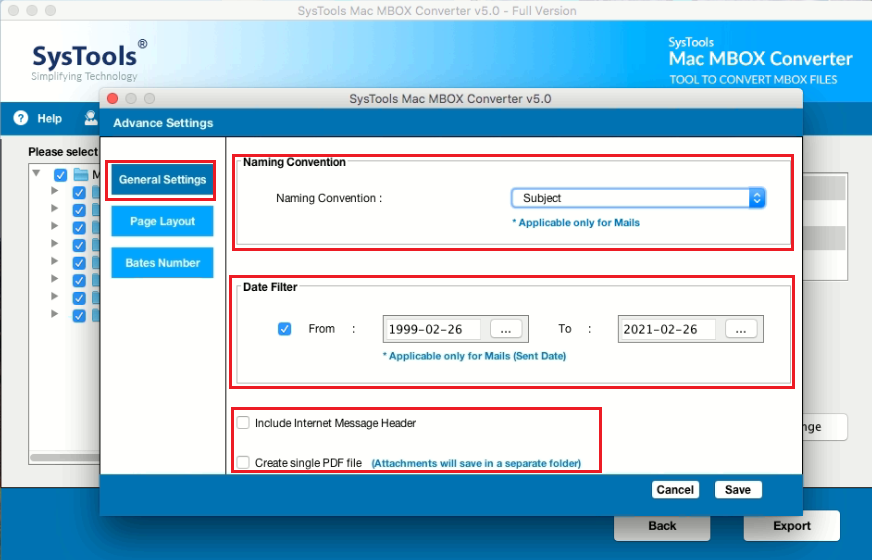Uncheck the last child folder checkbox
This screenshot has height=560, width=872.
tap(79, 315)
